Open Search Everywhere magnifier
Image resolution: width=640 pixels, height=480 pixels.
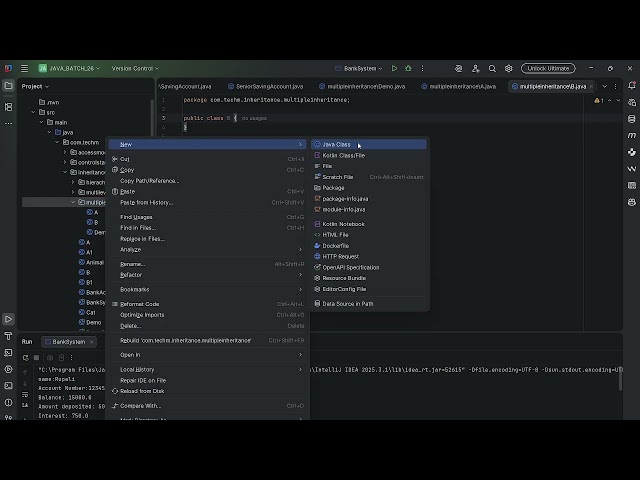pos(492,69)
